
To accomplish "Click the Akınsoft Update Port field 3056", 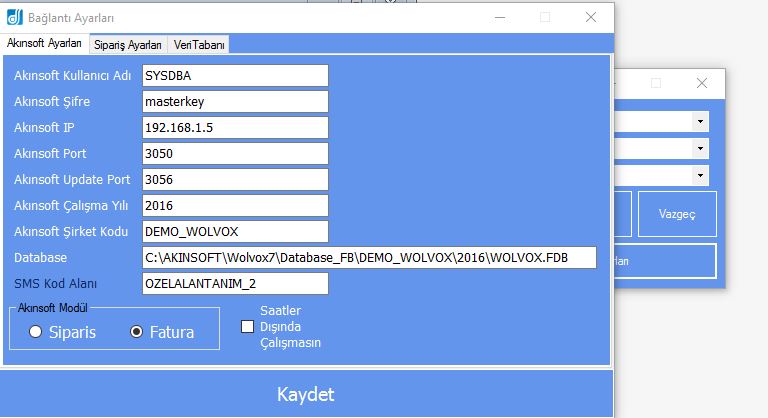I will (x=235, y=180).
